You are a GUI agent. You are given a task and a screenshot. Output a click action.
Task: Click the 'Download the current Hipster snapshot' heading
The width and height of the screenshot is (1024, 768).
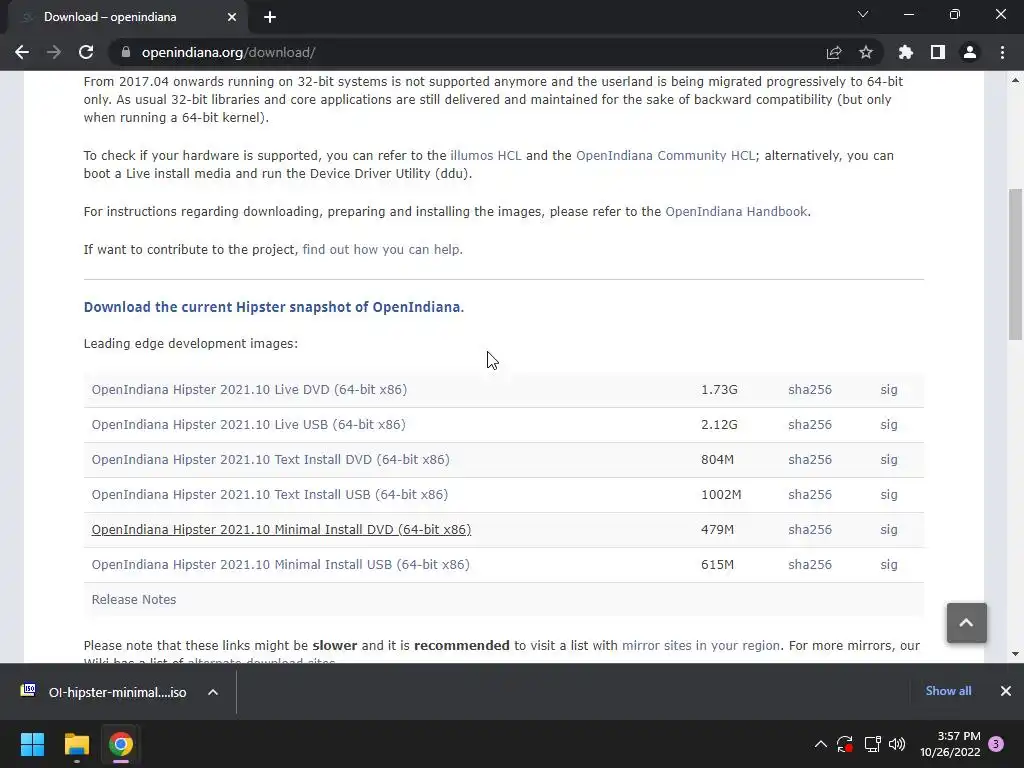point(274,307)
